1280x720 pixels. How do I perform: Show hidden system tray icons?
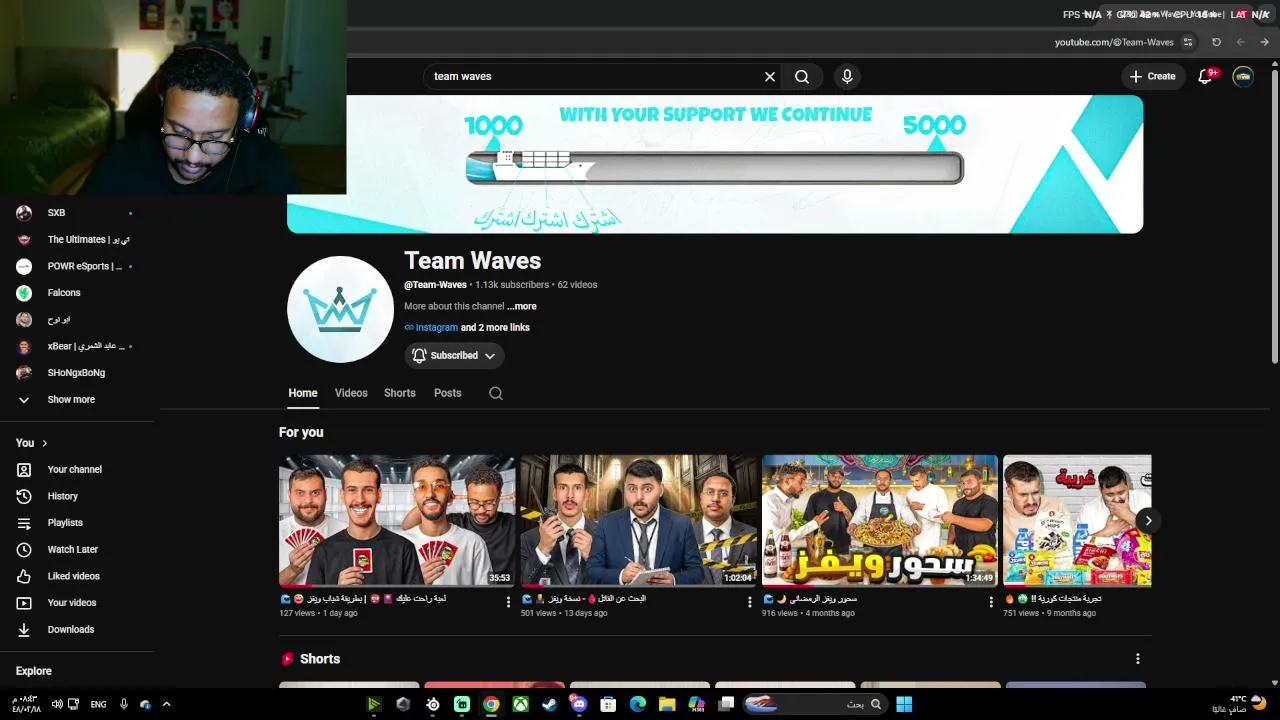tap(166, 704)
